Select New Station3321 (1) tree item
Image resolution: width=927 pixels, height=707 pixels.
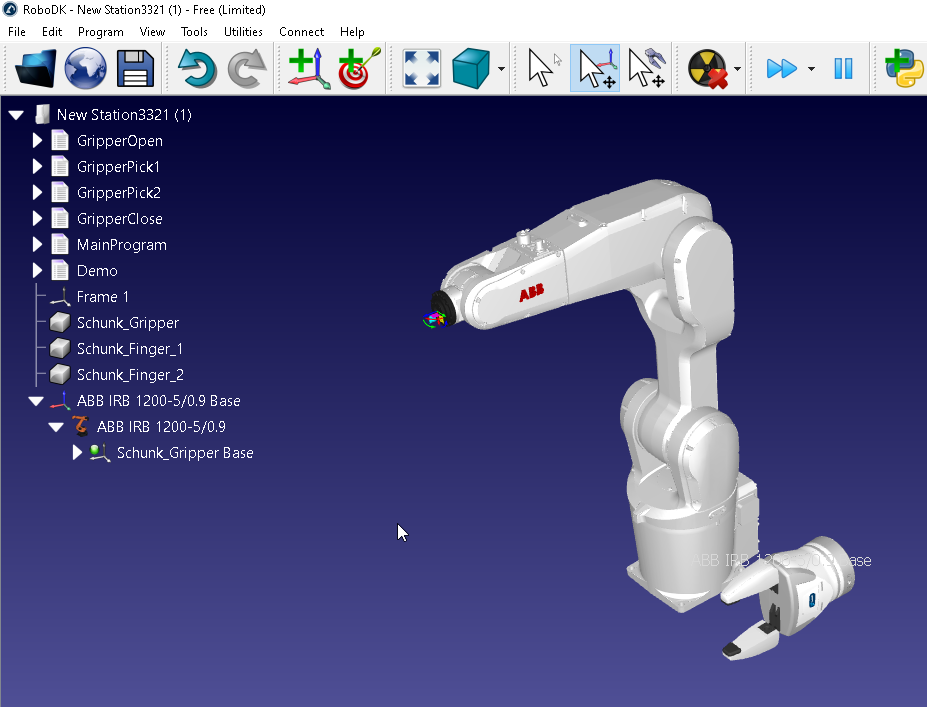(x=124, y=115)
